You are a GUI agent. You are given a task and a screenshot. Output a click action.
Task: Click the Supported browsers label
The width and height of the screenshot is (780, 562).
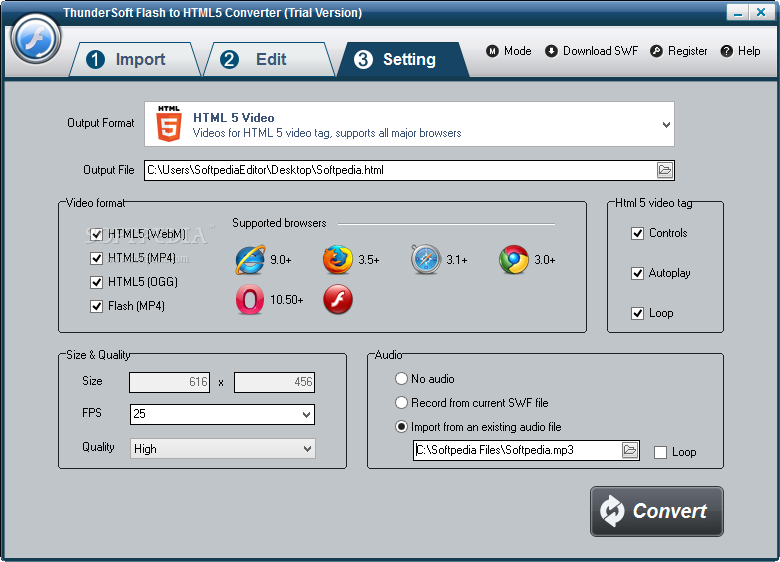279,223
